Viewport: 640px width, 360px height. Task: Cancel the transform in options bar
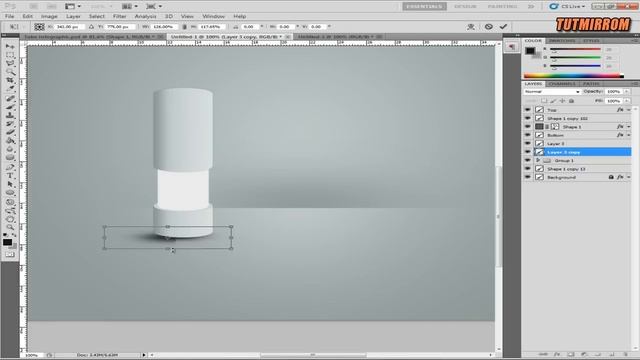[489, 27]
